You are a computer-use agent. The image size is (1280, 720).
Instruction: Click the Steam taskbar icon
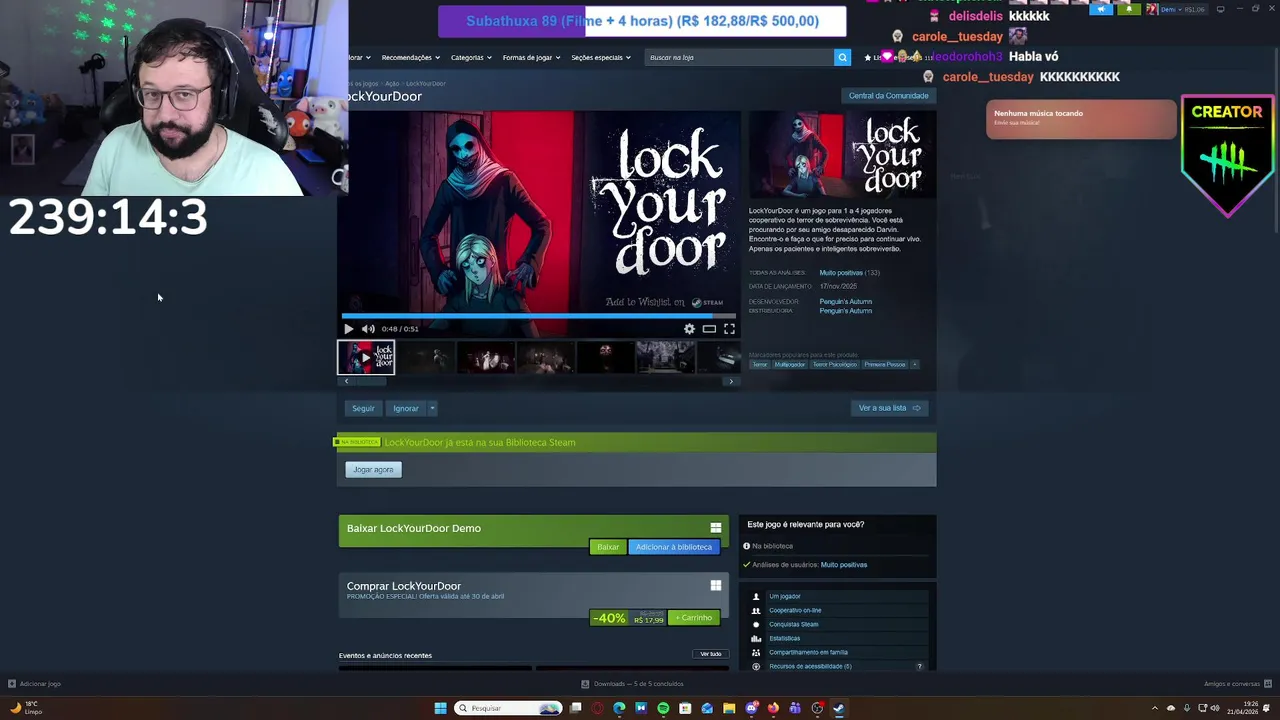point(839,708)
